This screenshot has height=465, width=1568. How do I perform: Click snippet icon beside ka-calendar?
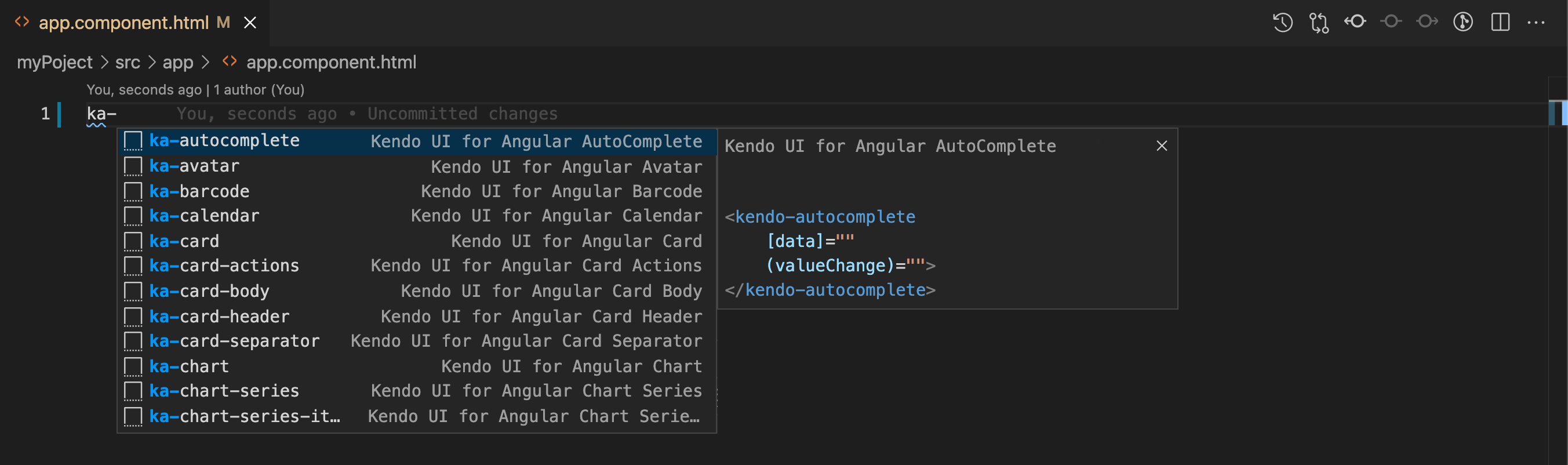133,216
